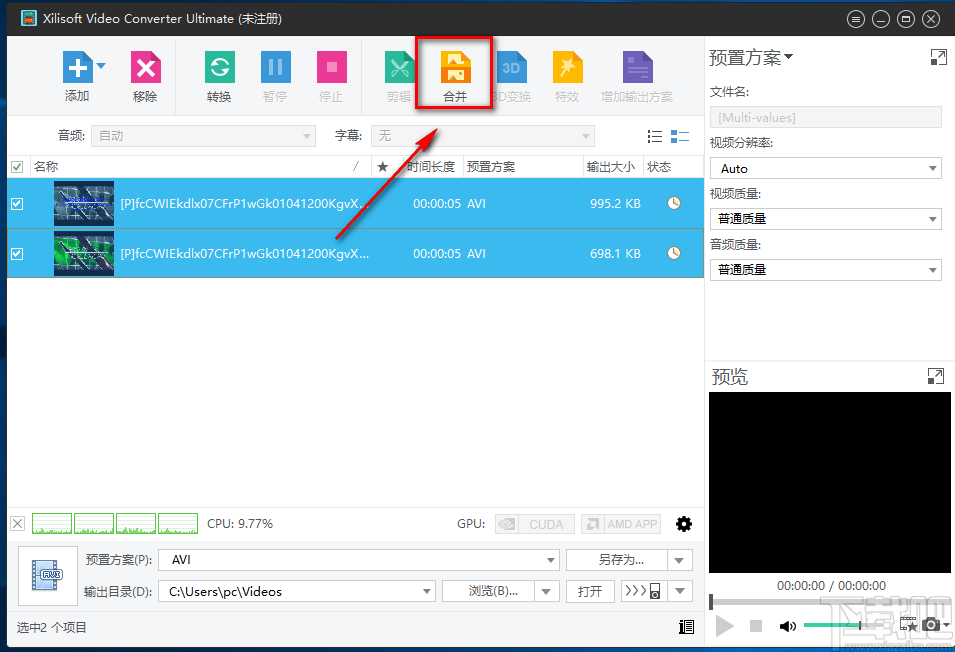Screen dimensions: 955x652
Task: Start conversion with the 转换 icon
Action: coord(219,67)
